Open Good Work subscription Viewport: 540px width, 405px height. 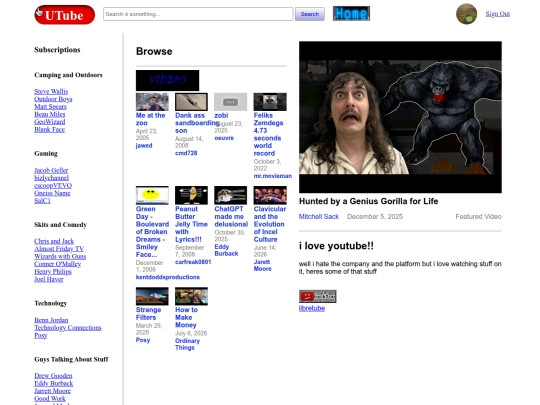tap(50, 398)
